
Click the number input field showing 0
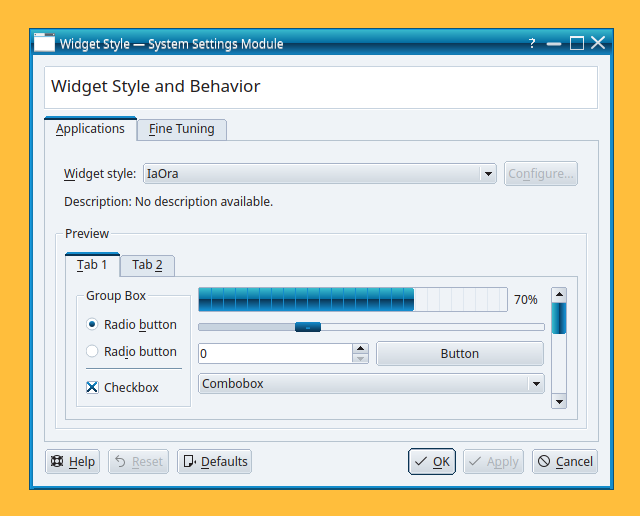(x=276, y=353)
